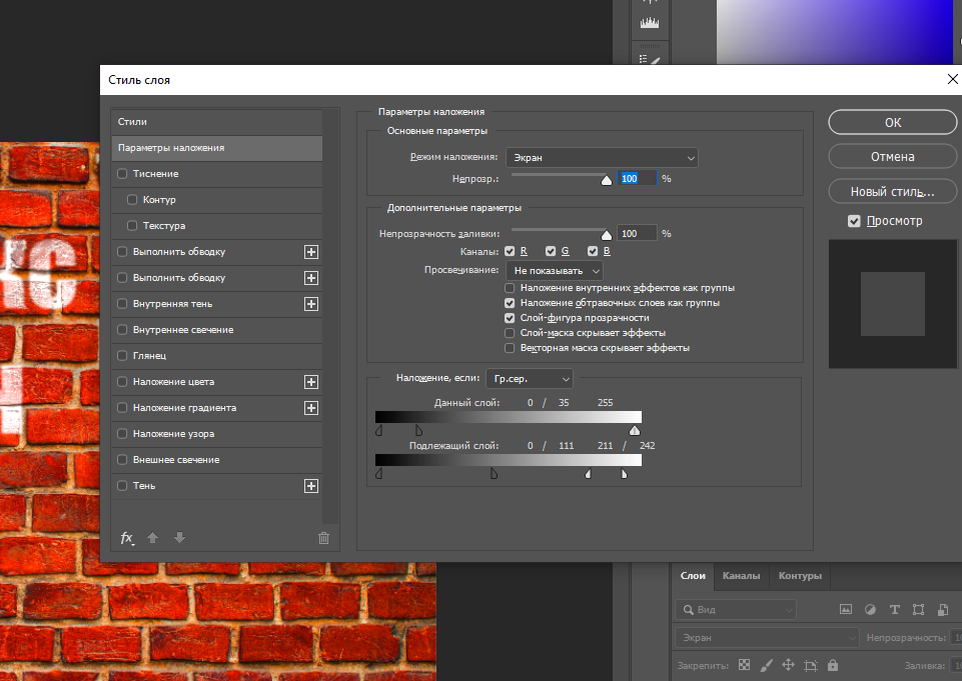Viewport: 962px width, 681px height.
Task: Check Слой-маска скрывает эффекты
Action: click(x=509, y=333)
